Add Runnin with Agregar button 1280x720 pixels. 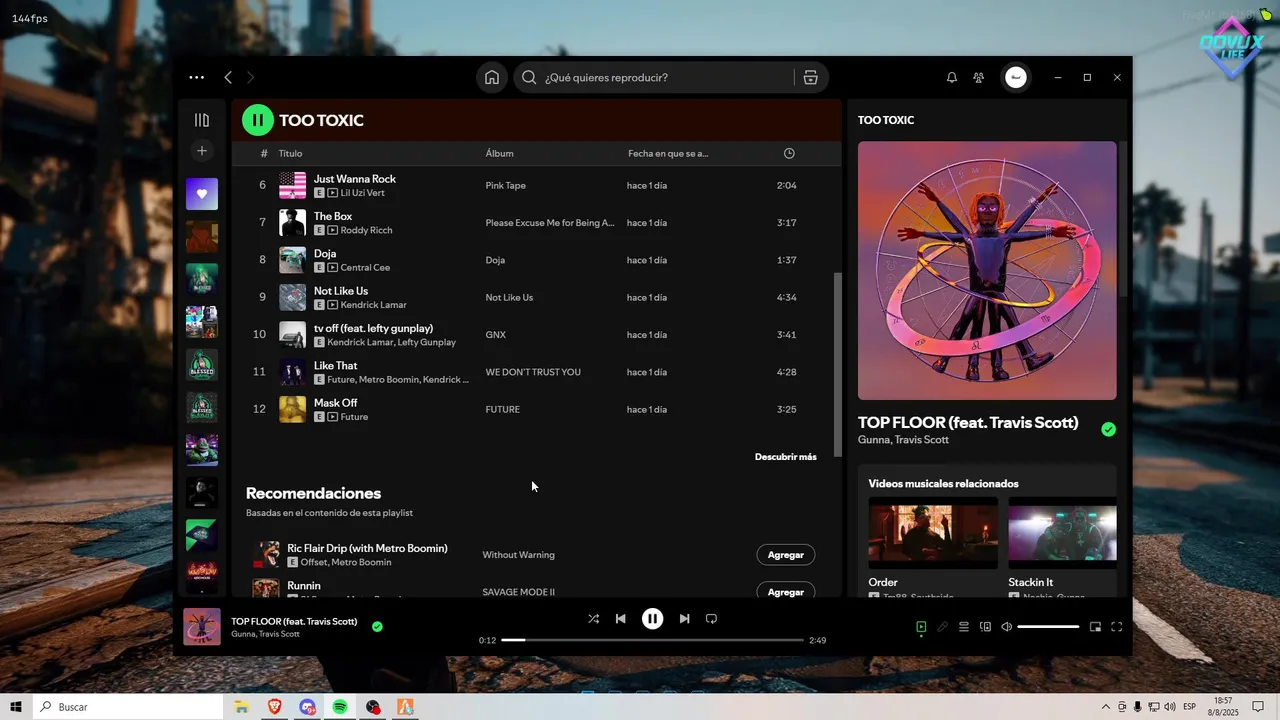[x=785, y=592]
